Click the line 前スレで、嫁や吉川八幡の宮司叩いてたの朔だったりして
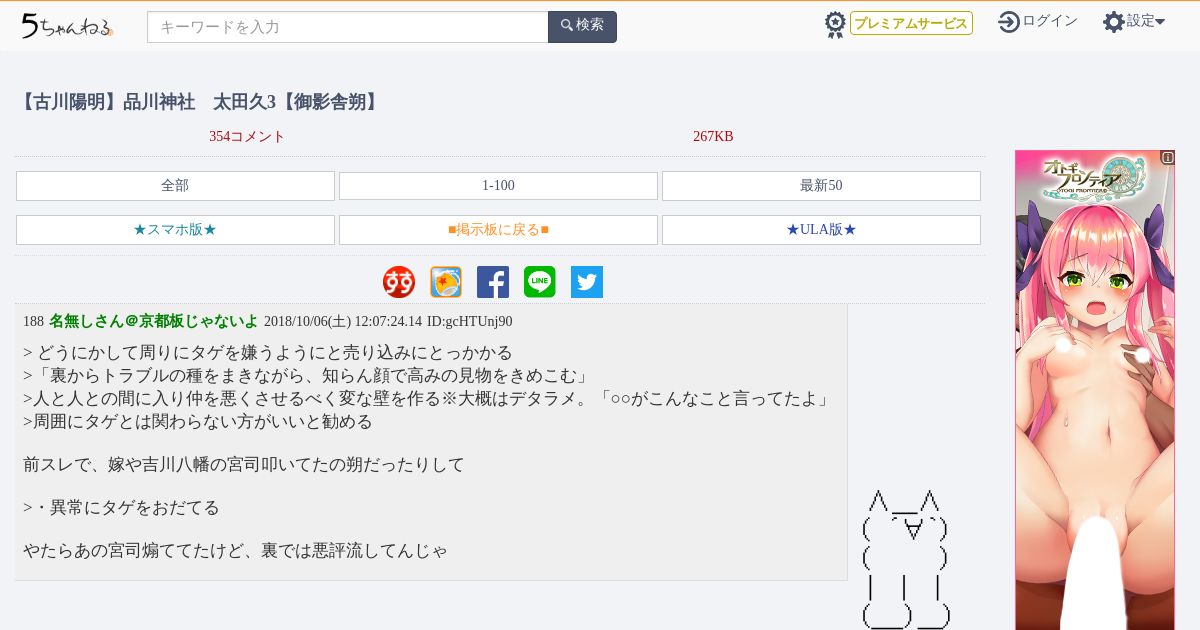Viewport: 1200px width, 630px height. tap(244, 465)
